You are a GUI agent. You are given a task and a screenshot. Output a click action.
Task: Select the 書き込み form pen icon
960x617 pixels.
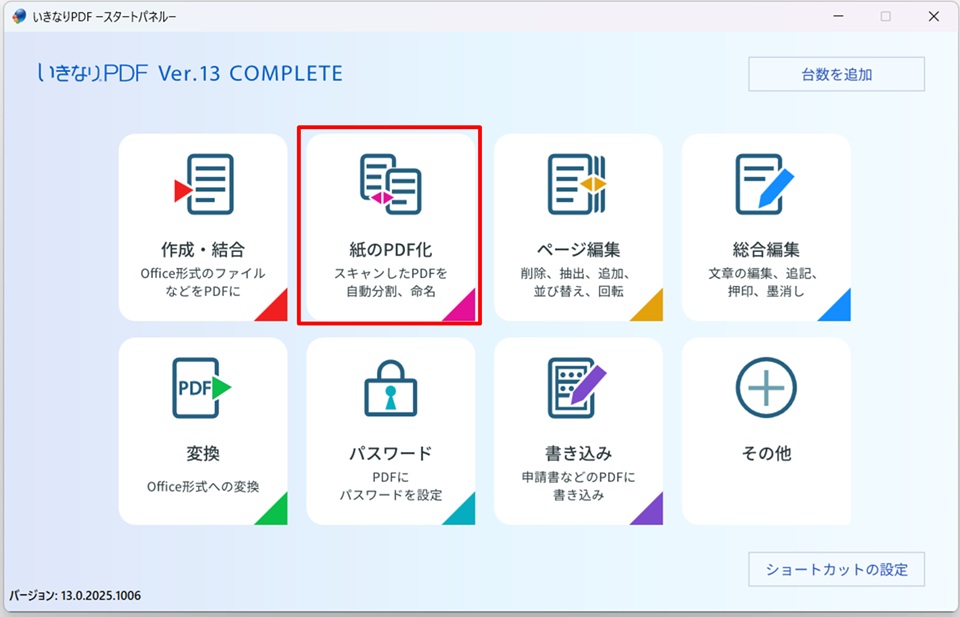tap(577, 387)
